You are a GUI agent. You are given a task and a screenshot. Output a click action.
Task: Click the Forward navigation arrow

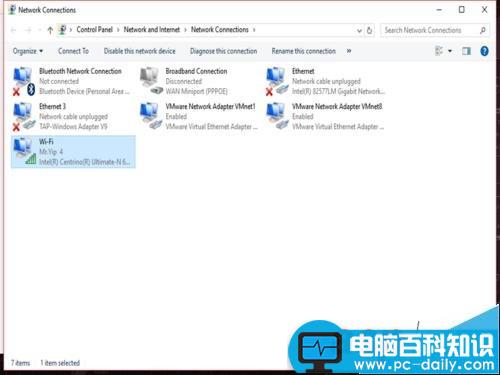[28, 30]
